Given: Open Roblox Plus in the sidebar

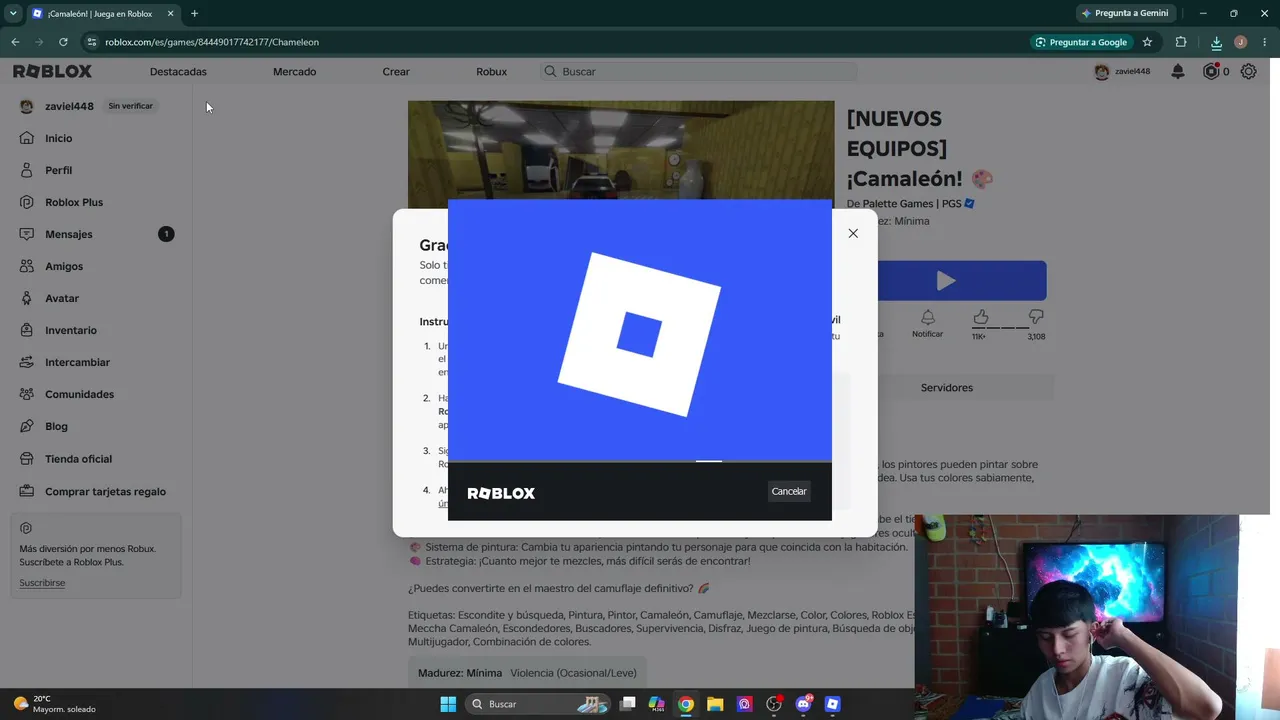Looking at the screenshot, I should click(x=73, y=202).
